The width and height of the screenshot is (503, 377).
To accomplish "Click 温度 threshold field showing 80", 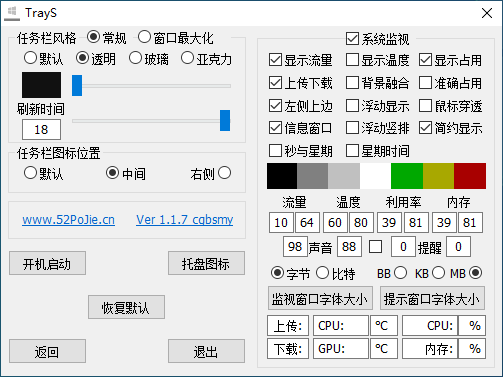I will coord(361,222).
